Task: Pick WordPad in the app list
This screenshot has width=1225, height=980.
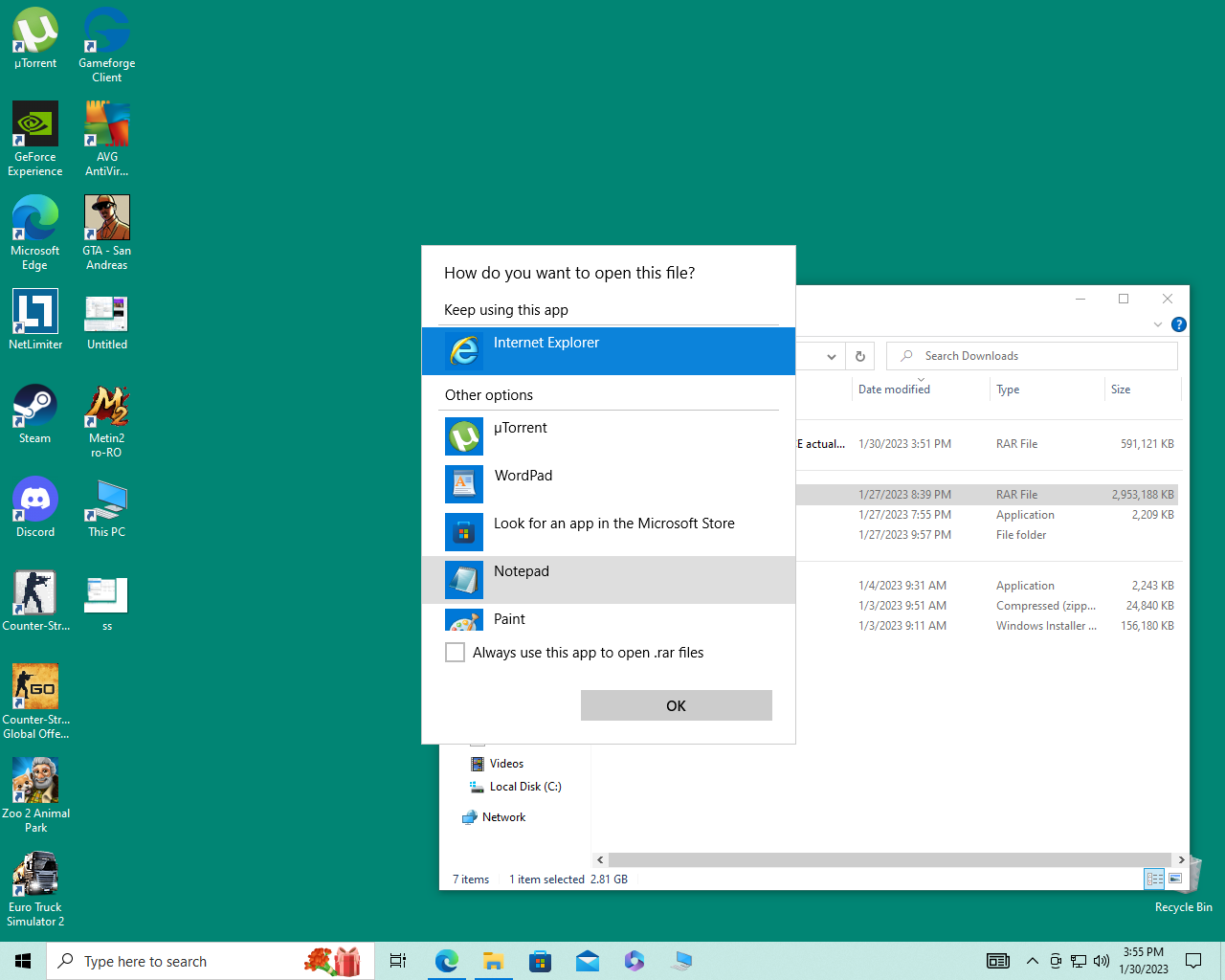Action: click(x=609, y=484)
